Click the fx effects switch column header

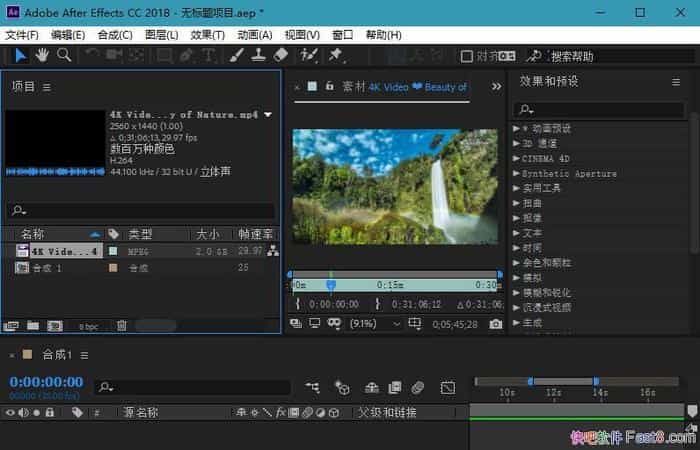[280, 412]
